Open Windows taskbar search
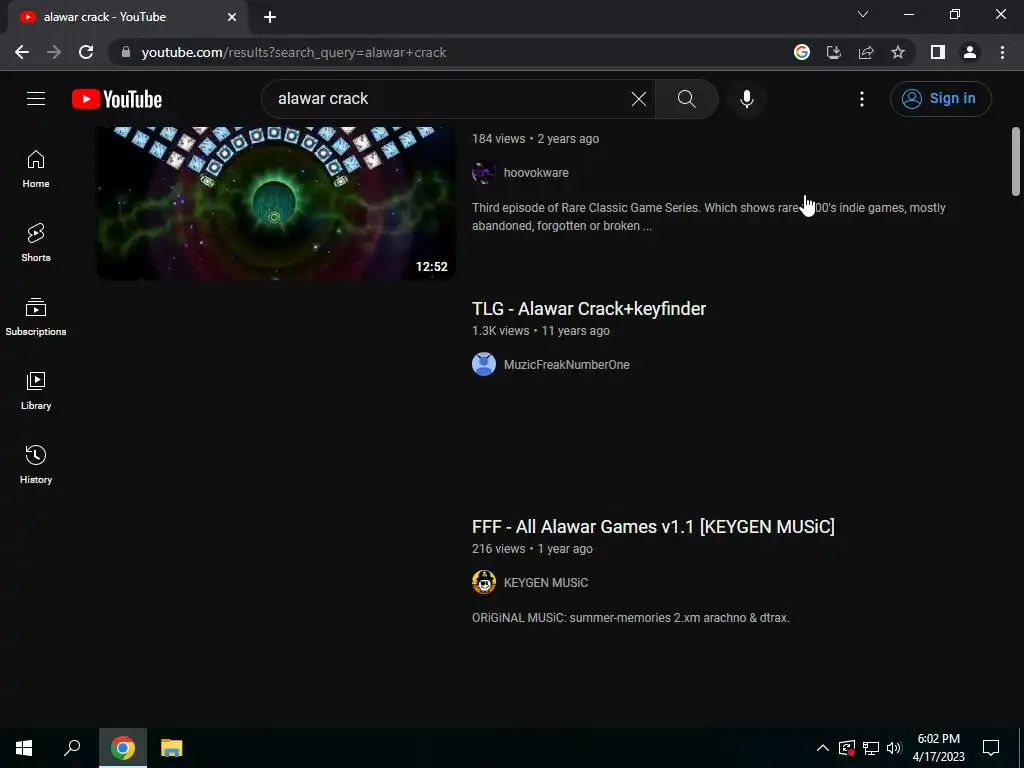The width and height of the screenshot is (1024, 768). click(72, 748)
